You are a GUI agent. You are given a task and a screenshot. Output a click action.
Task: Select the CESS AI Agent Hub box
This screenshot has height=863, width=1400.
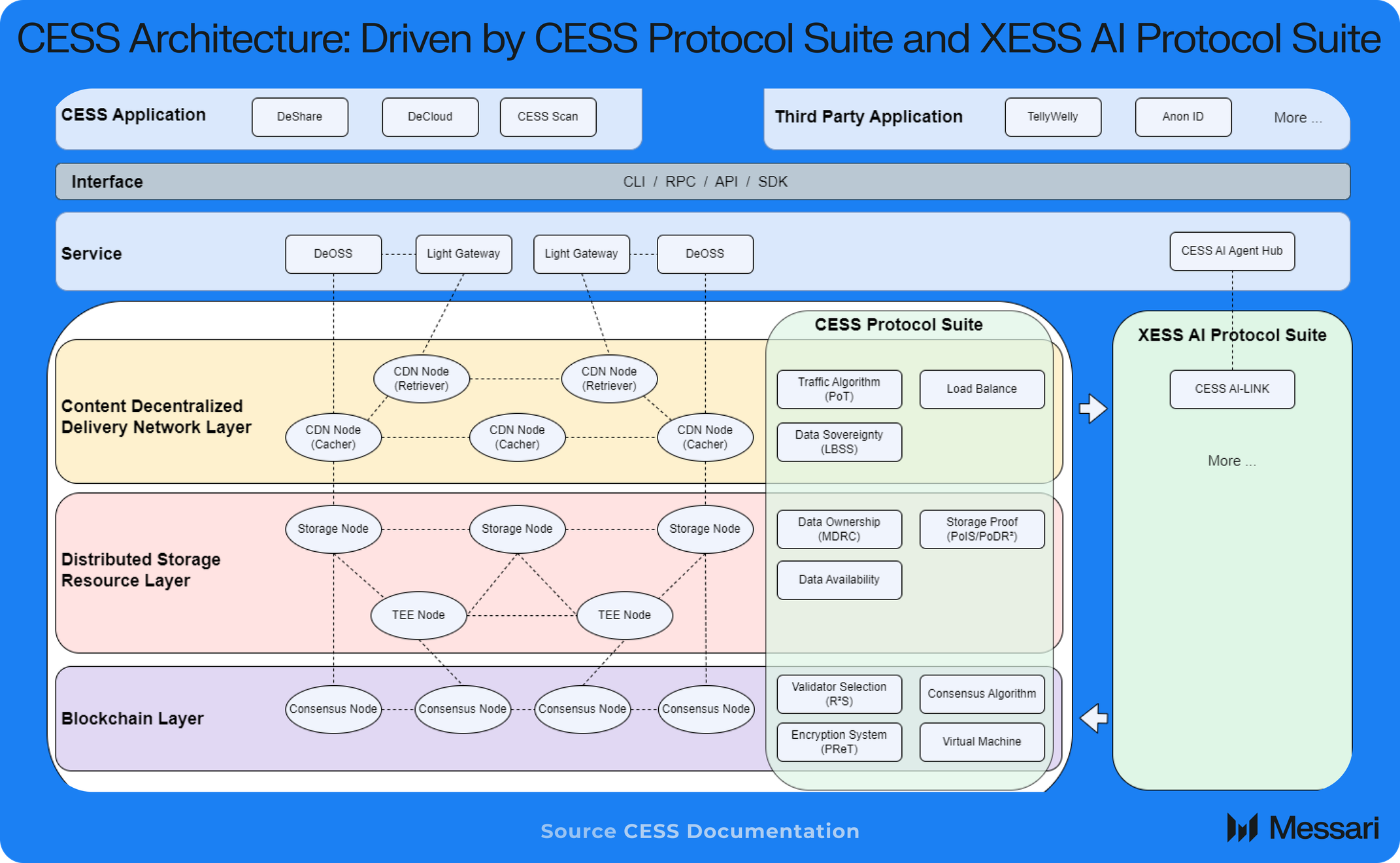1231,251
